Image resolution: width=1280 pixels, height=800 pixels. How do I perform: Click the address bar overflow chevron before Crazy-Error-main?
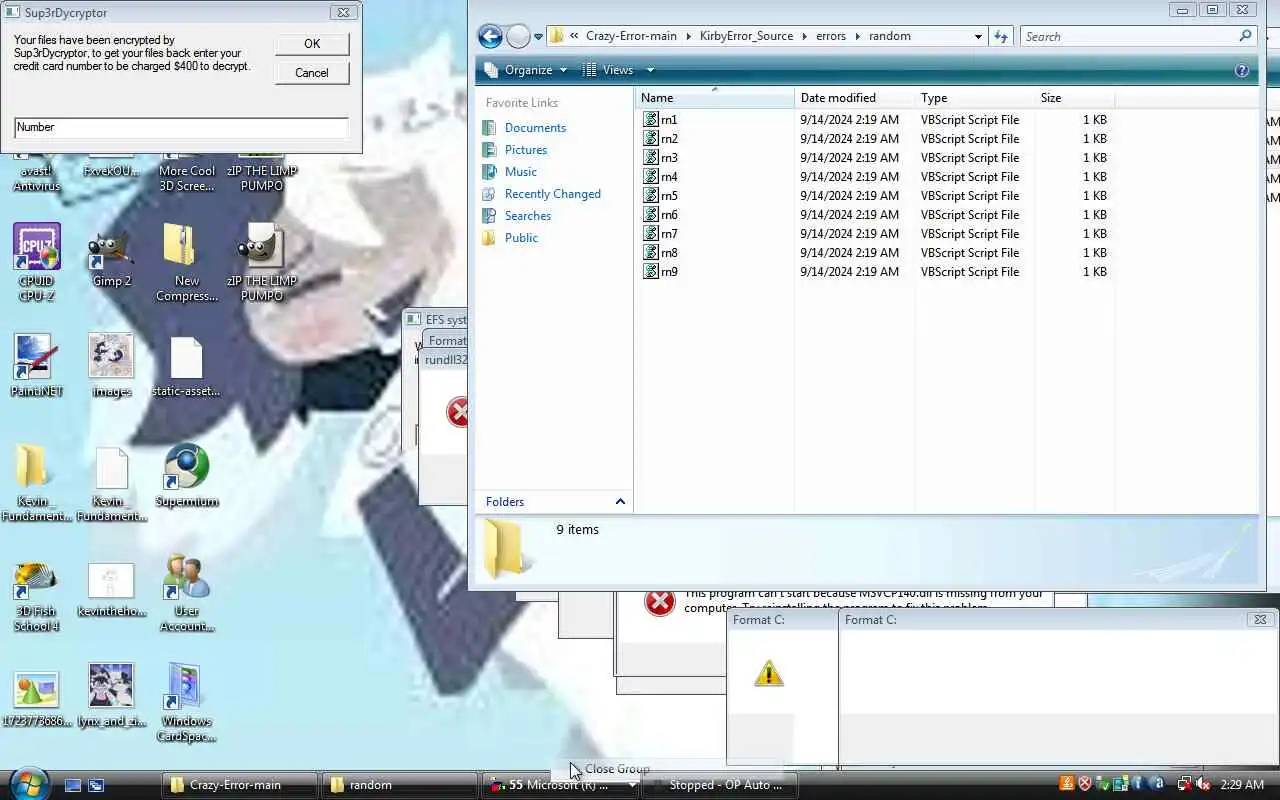[x=574, y=36]
